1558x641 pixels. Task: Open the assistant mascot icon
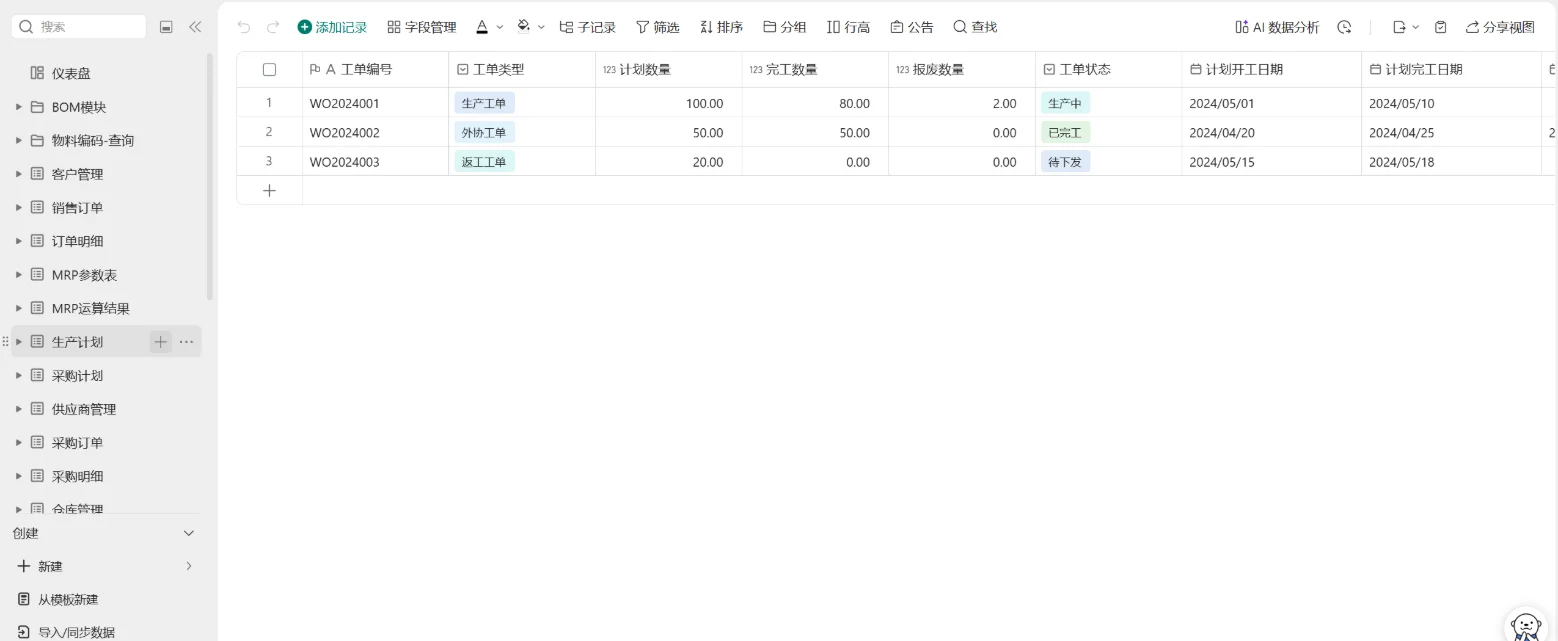(1526, 626)
